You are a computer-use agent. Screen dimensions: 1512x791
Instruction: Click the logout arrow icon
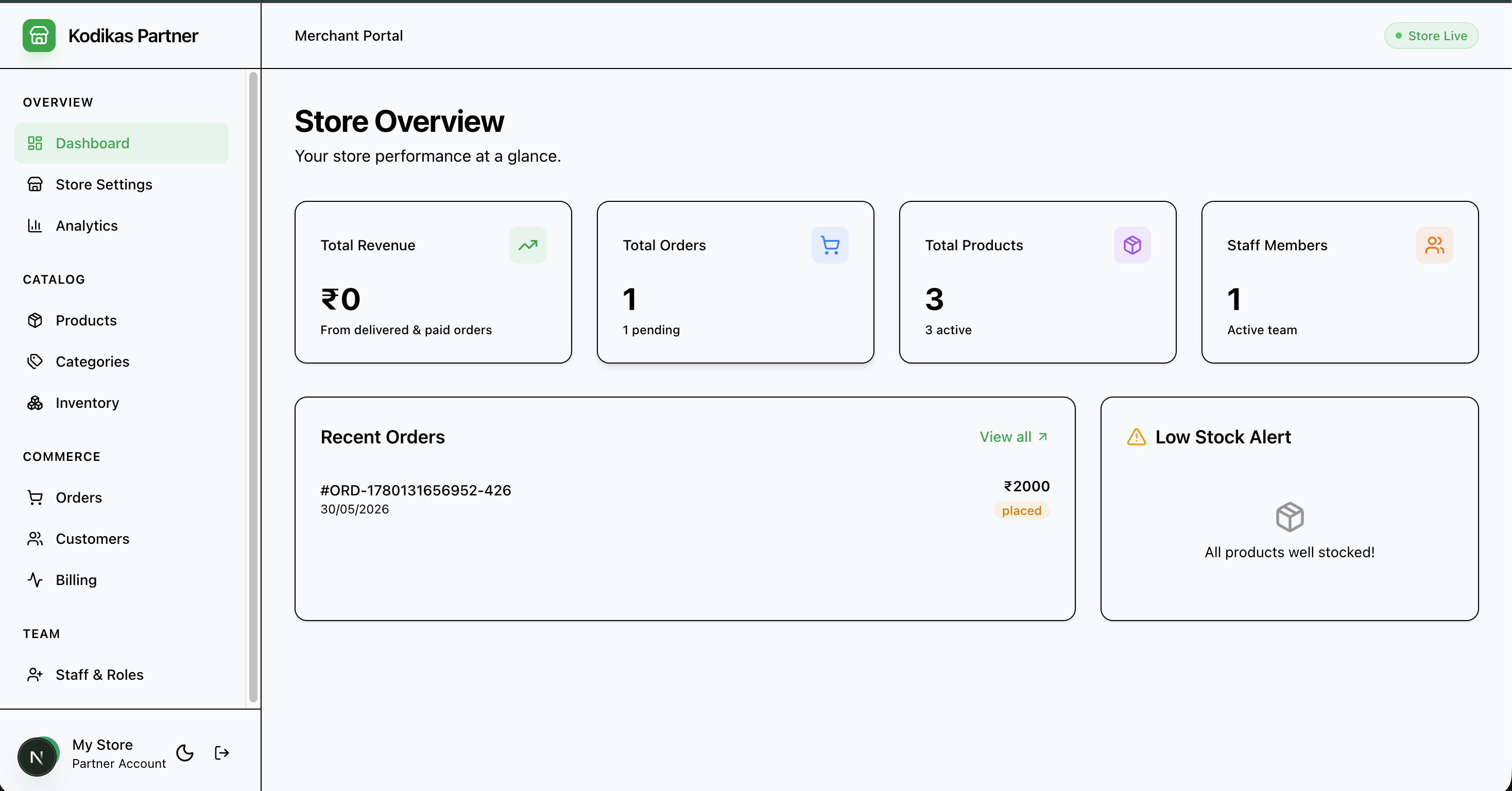(x=222, y=753)
